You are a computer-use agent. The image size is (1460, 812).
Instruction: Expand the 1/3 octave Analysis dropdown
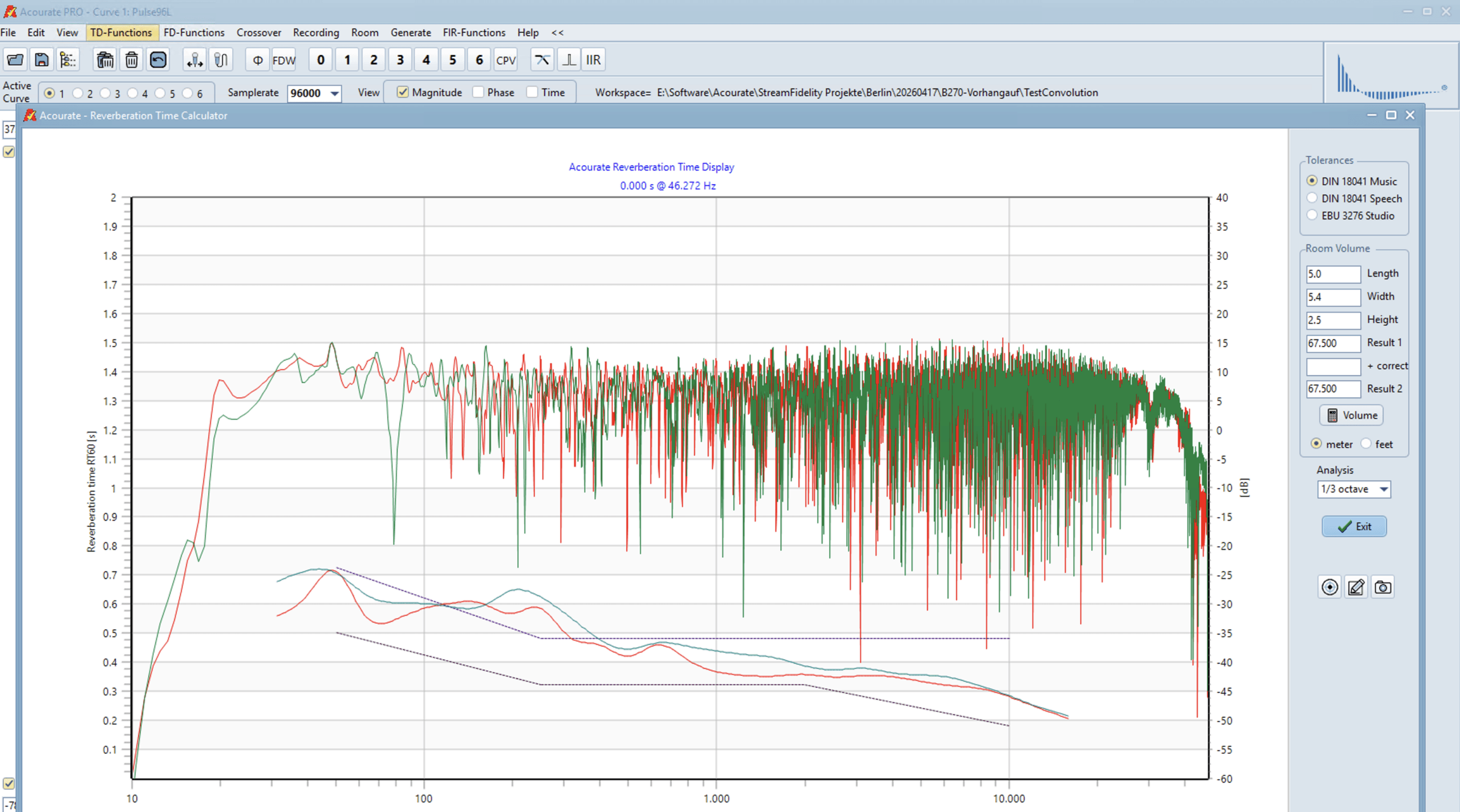1384,489
